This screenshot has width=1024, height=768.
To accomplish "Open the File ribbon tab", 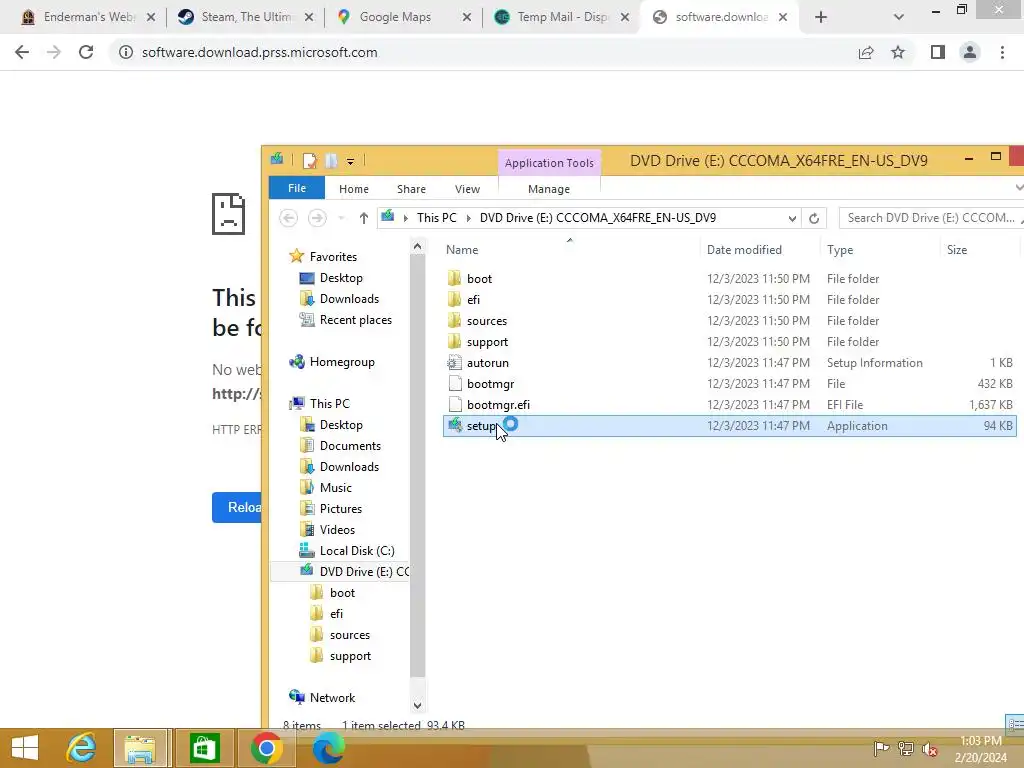I will coord(297,188).
